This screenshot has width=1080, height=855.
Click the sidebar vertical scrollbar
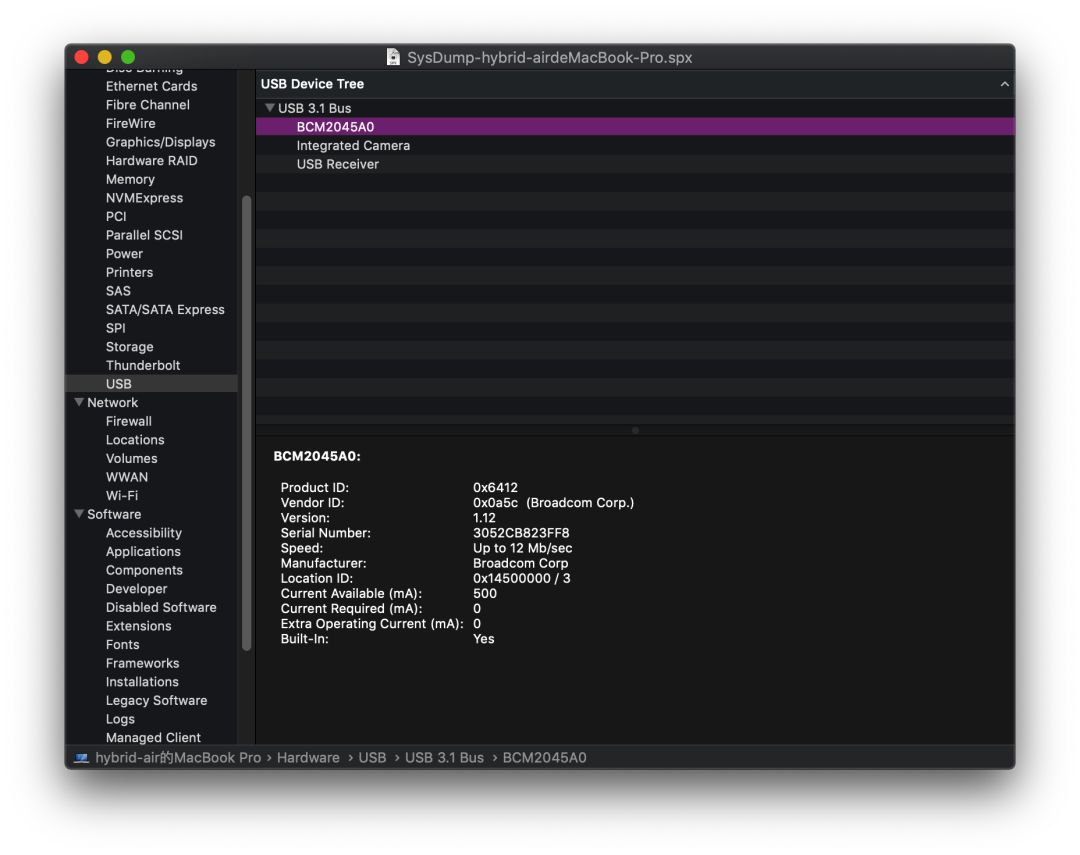[246, 423]
